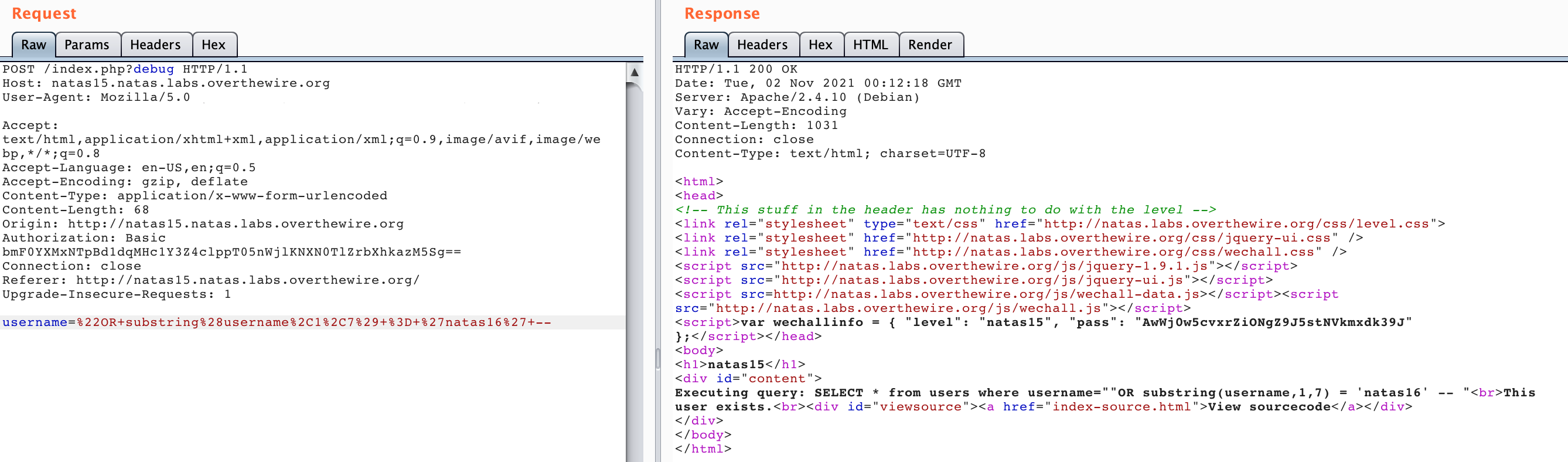1568x462 pixels.
Task: Click the Connection: close response line
Action: click(744, 140)
